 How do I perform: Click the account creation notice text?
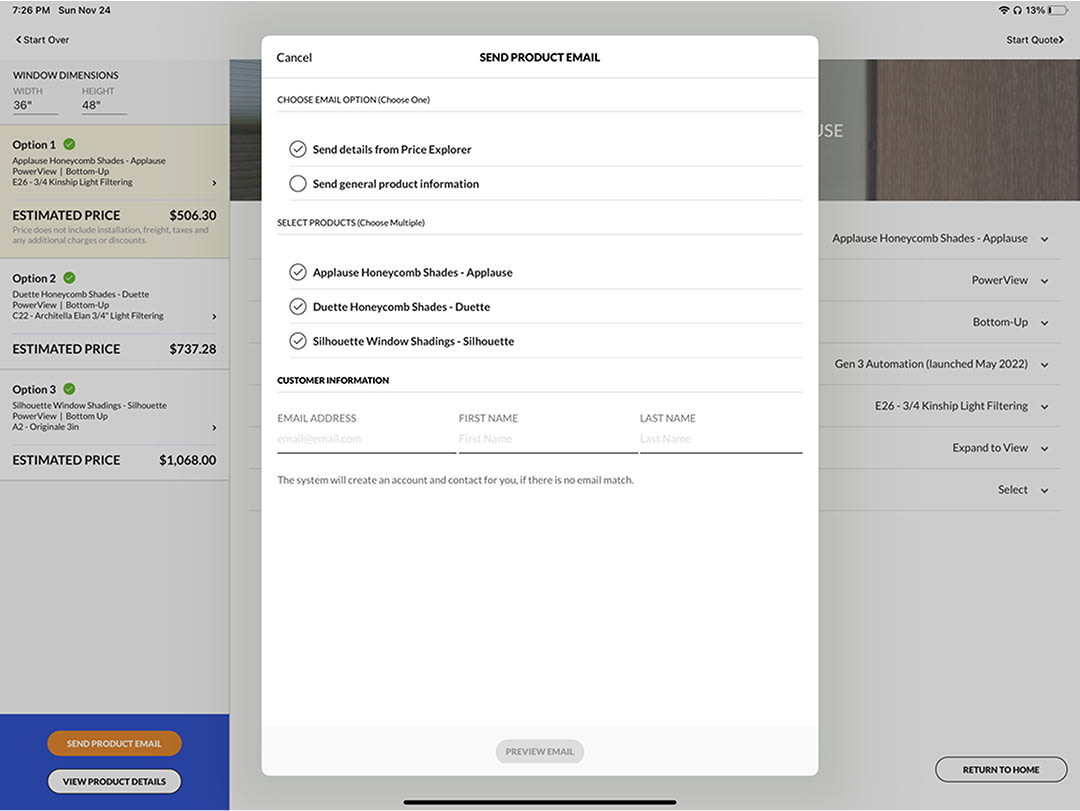coord(455,480)
